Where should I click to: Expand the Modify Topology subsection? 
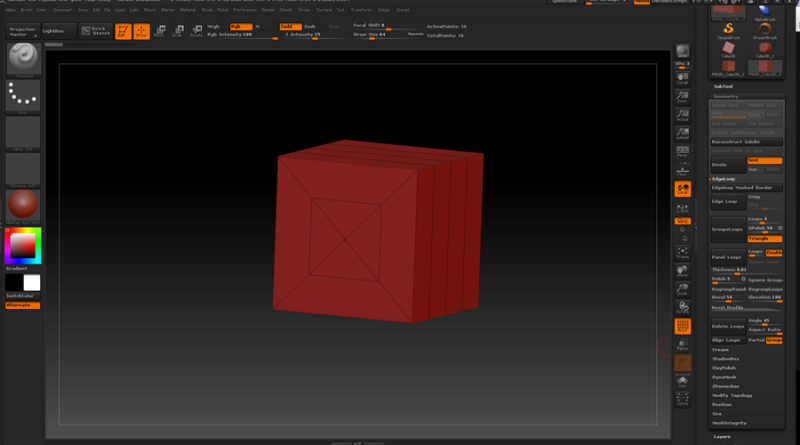pyautogui.click(x=732, y=395)
